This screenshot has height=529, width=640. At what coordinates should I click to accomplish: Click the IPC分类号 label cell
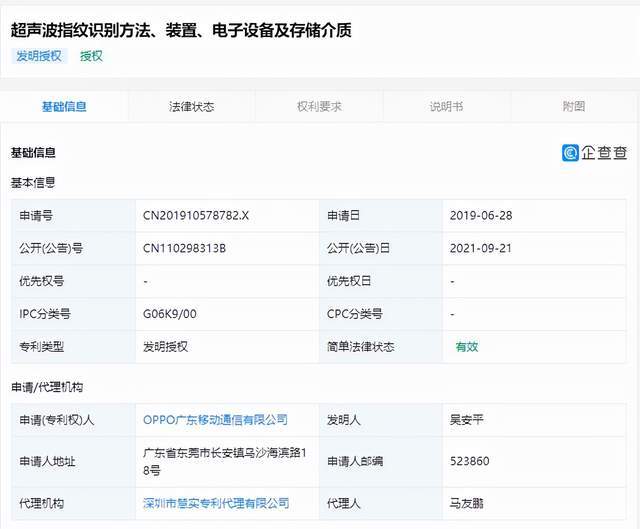[73, 314]
